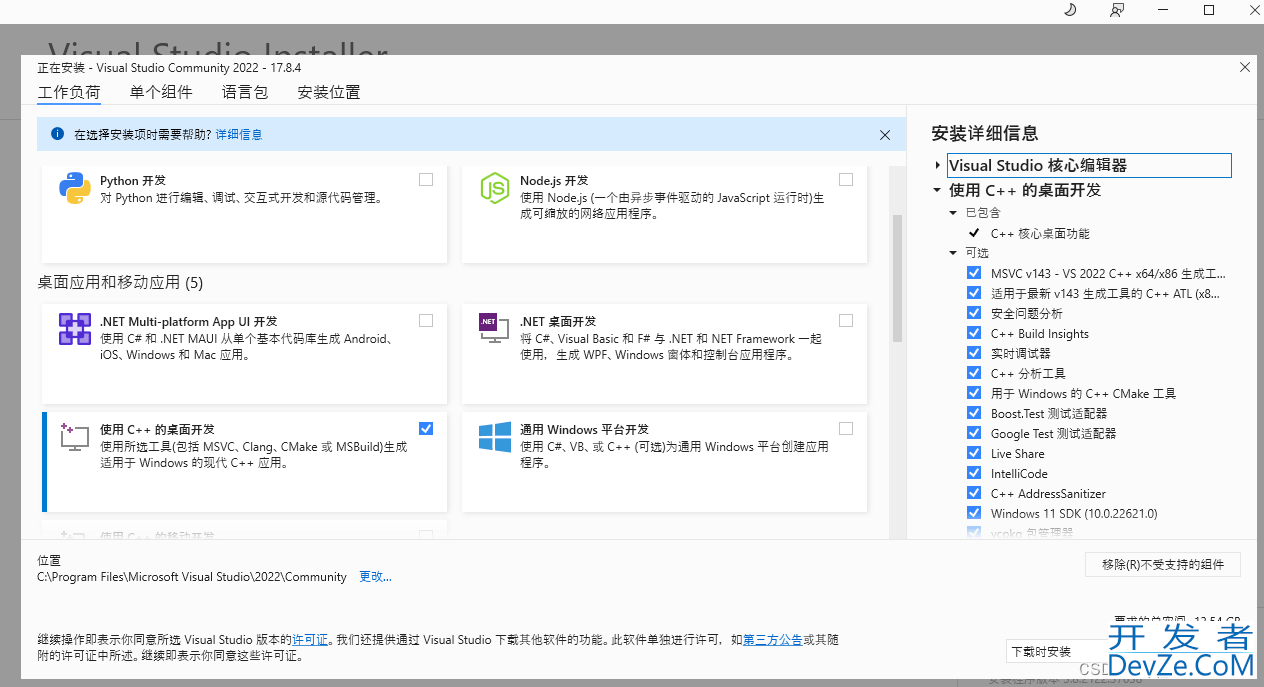Uncheck Live Share option
The image size is (1264, 687).
point(974,453)
